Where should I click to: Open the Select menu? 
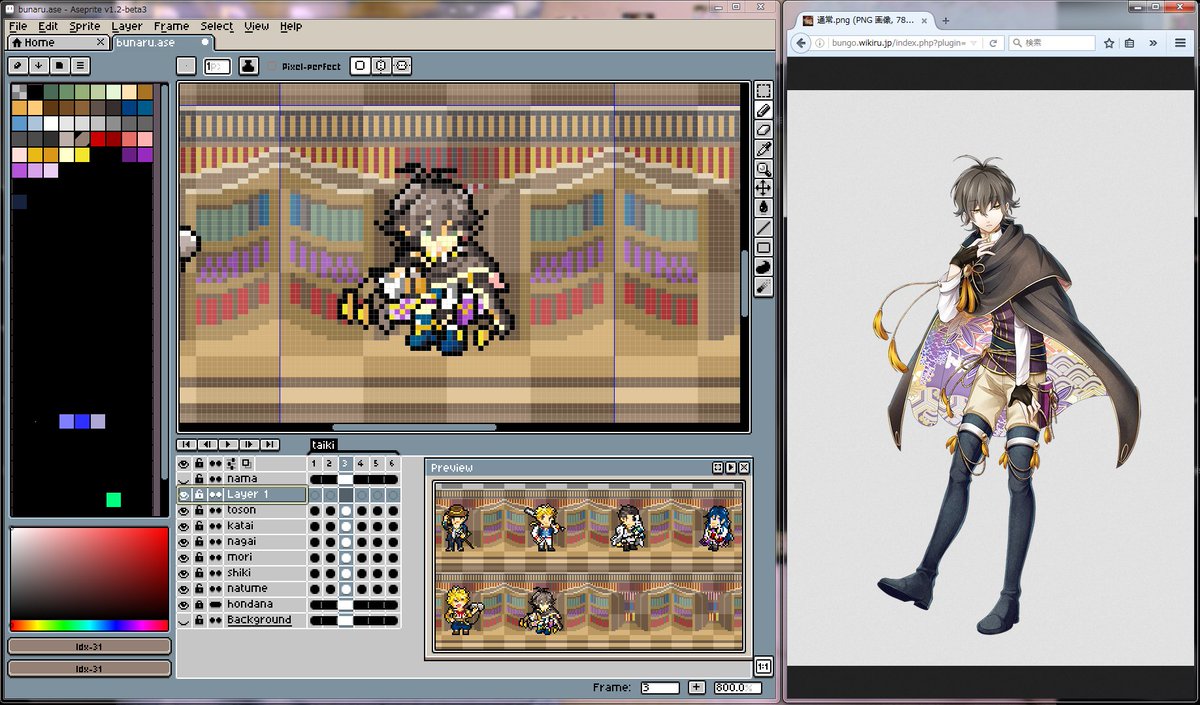pos(217,26)
